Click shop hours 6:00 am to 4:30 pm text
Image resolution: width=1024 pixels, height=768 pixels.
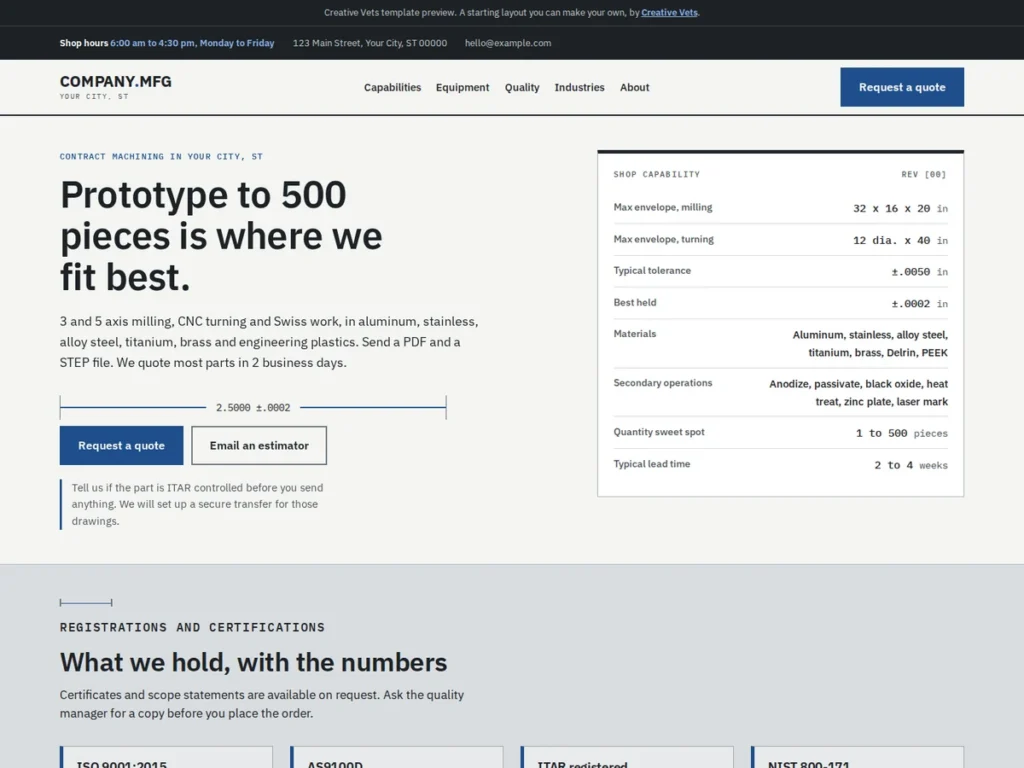click(192, 43)
